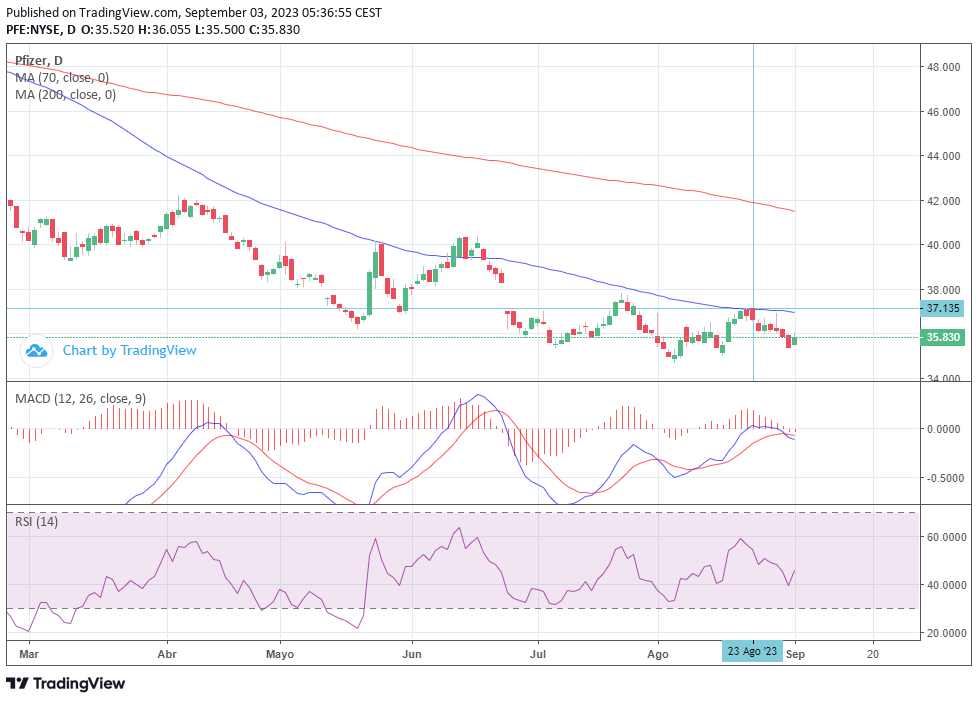
Task: Click the RSI (14) indicator label
Action: [x=36, y=521]
